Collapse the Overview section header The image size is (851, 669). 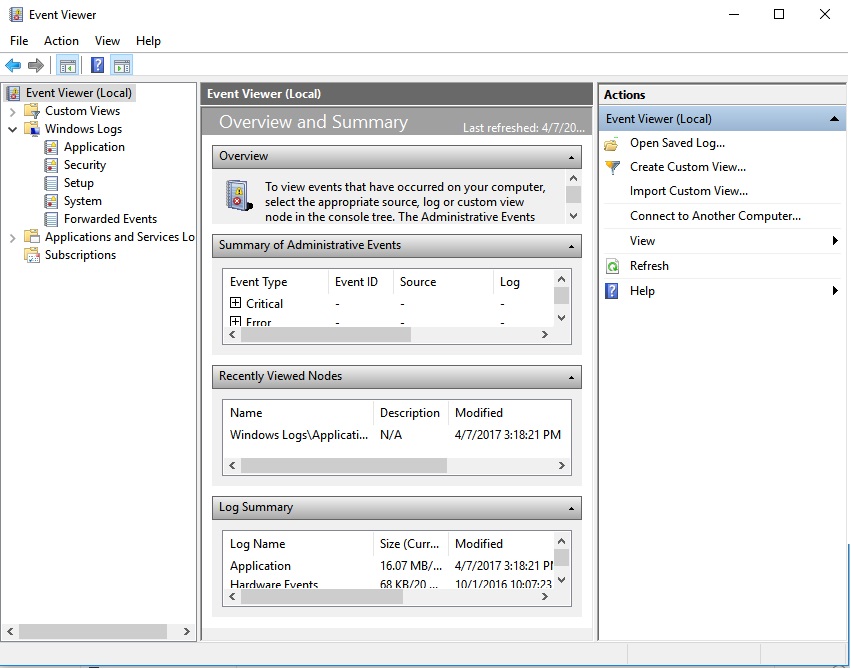point(571,156)
